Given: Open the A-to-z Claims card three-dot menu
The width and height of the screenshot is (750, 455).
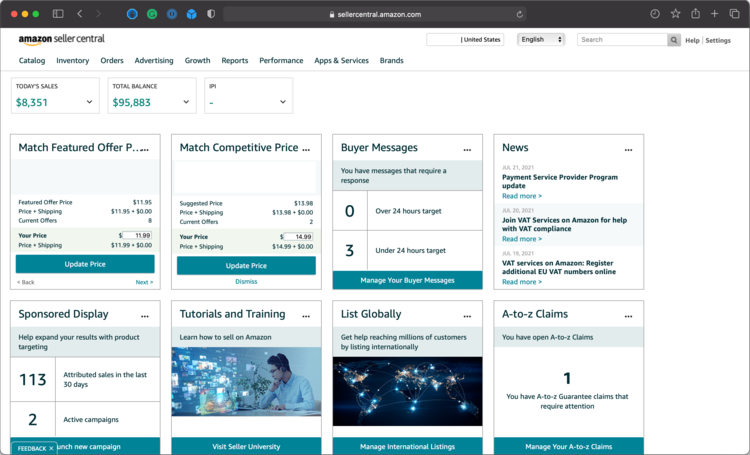Looking at the screenshot, I should coord(628,316).
